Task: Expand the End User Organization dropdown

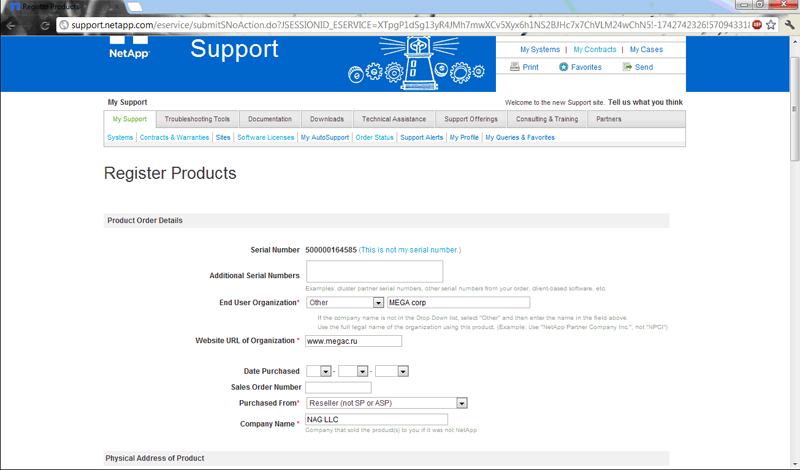Action: [378, 302]
